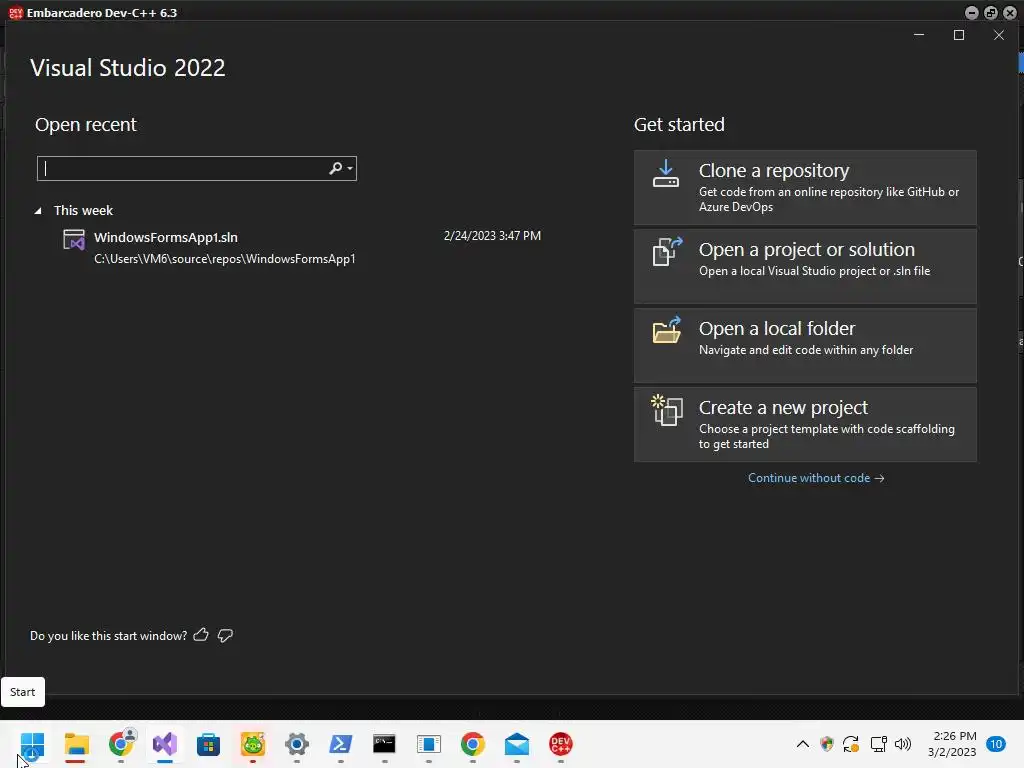
Task: Click the WindowsFormsApp1 solution icon
Action: point(74,240)
